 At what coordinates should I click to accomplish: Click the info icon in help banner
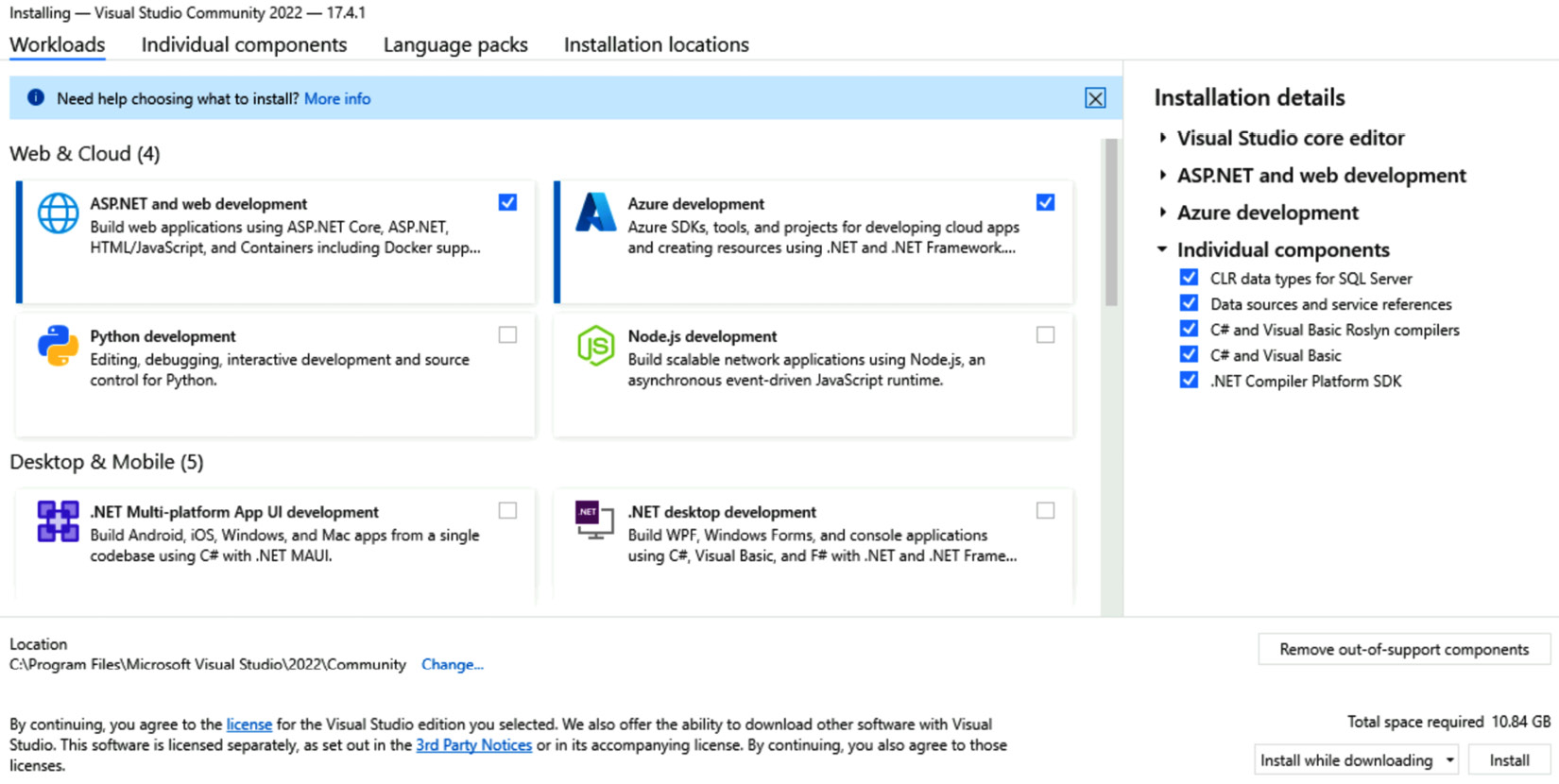(36, 97)
